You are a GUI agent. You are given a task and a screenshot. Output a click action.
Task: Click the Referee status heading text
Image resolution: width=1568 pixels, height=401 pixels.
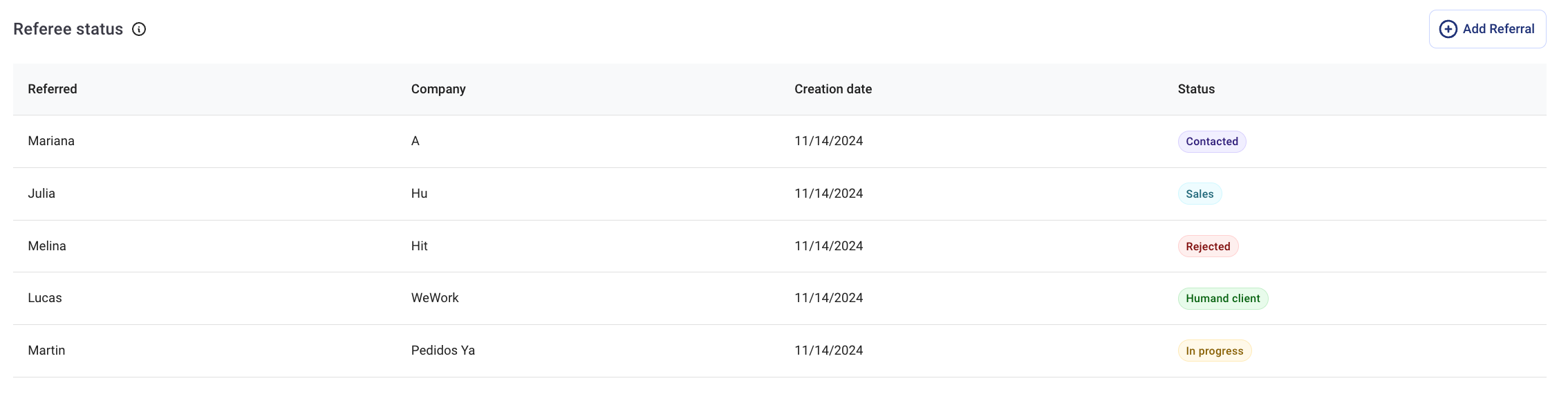coord(68,29)
